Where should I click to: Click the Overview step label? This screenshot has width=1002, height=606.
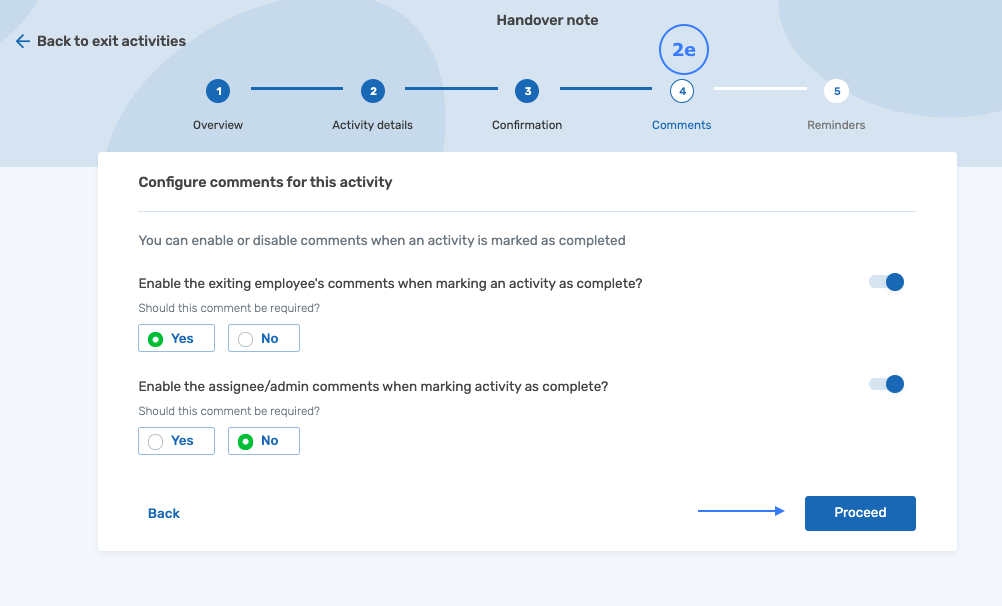218,125
